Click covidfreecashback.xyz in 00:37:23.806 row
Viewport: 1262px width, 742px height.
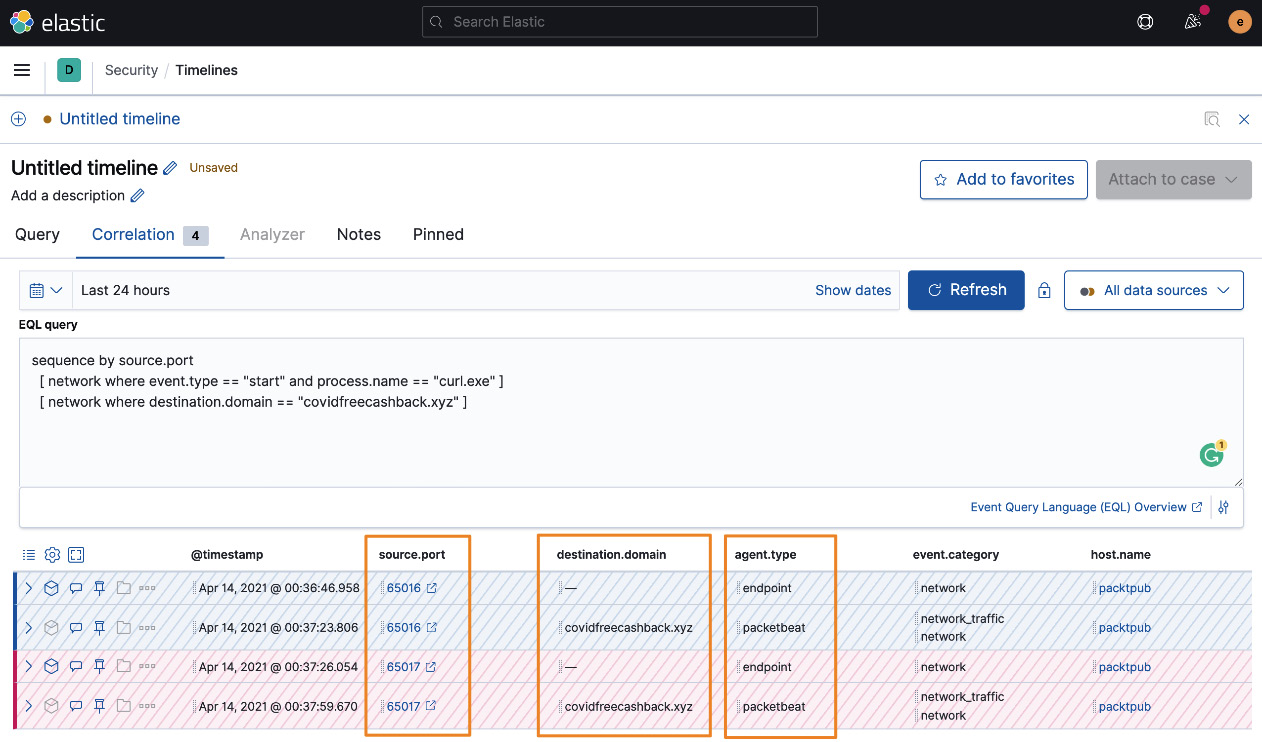pos(629,627)
